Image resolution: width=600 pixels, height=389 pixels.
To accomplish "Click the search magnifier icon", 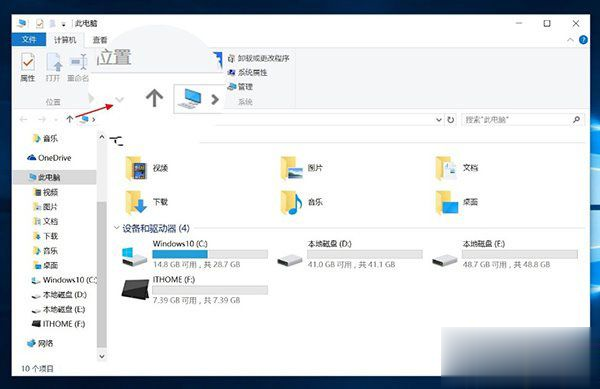I will (576, 120).
